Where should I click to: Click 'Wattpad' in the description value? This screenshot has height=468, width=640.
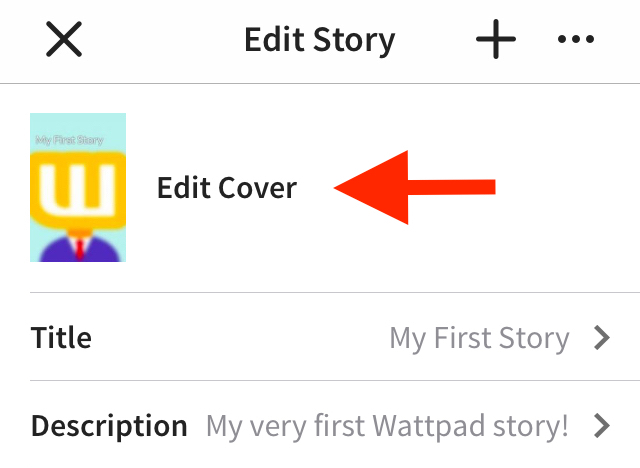(x=429, y=426)
